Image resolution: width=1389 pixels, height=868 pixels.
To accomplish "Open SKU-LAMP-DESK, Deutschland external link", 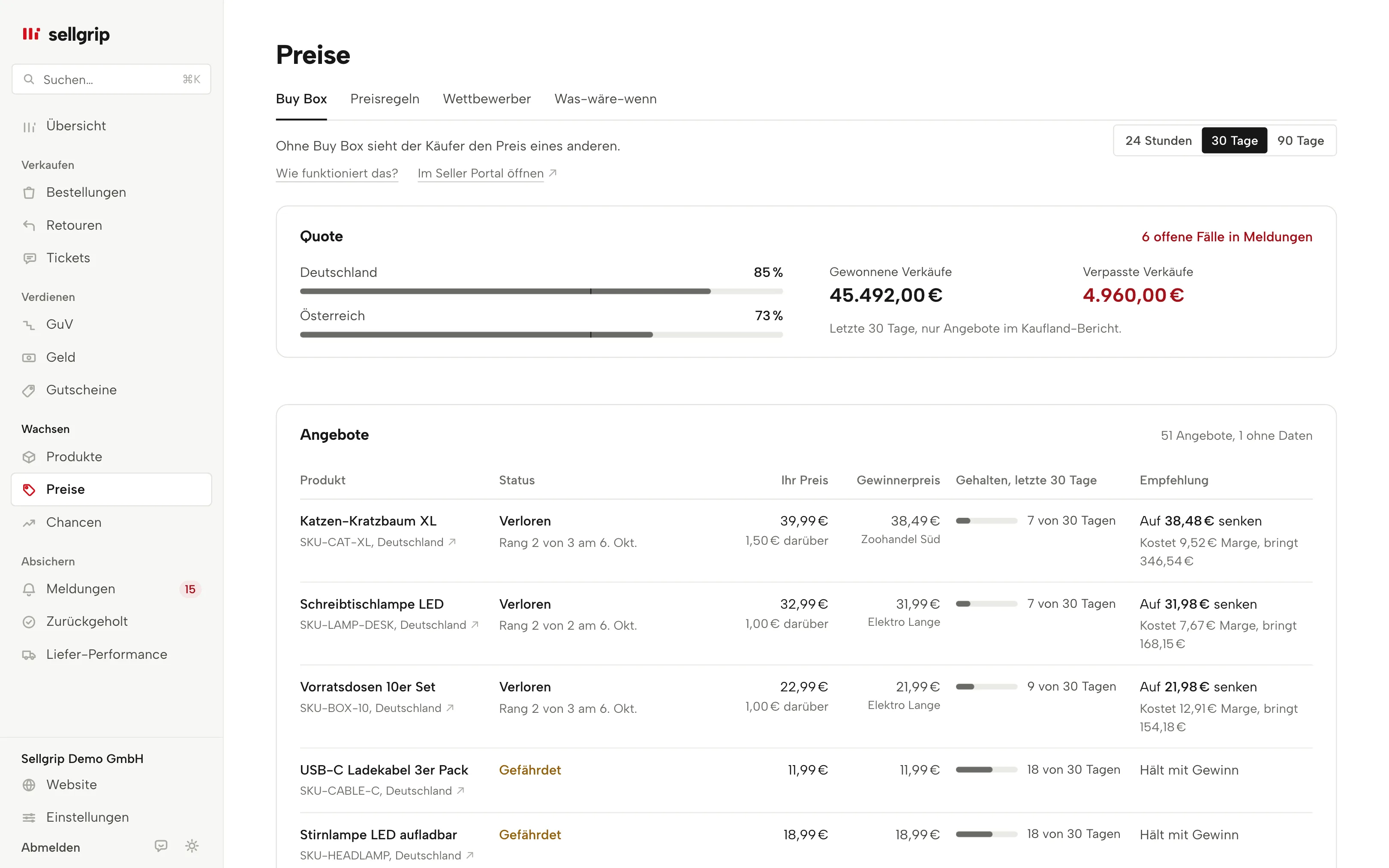I will pyautogui.click(x=389, y=625).
